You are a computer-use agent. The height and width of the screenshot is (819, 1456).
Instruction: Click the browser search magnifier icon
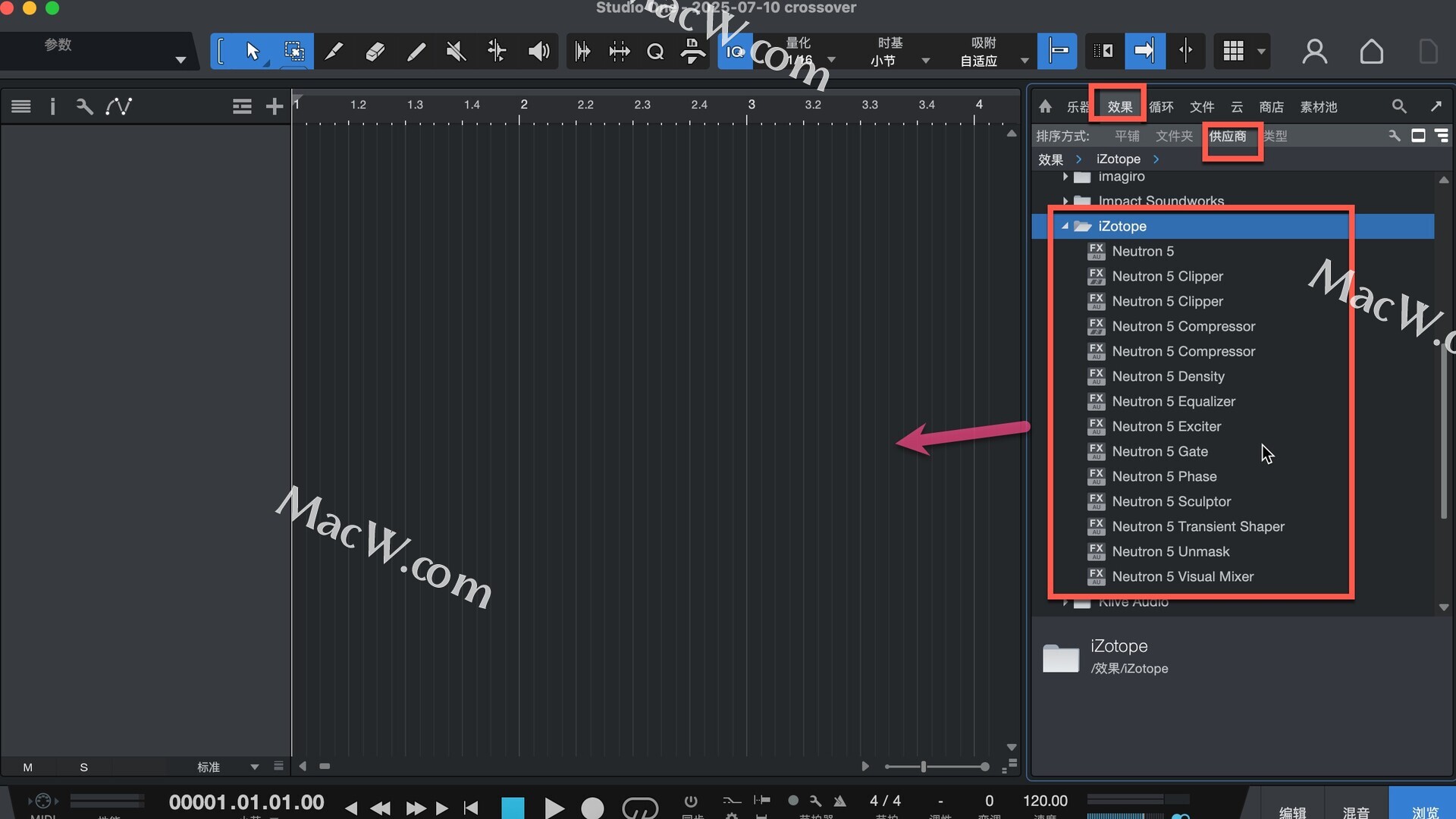[x=1399, y=106]
